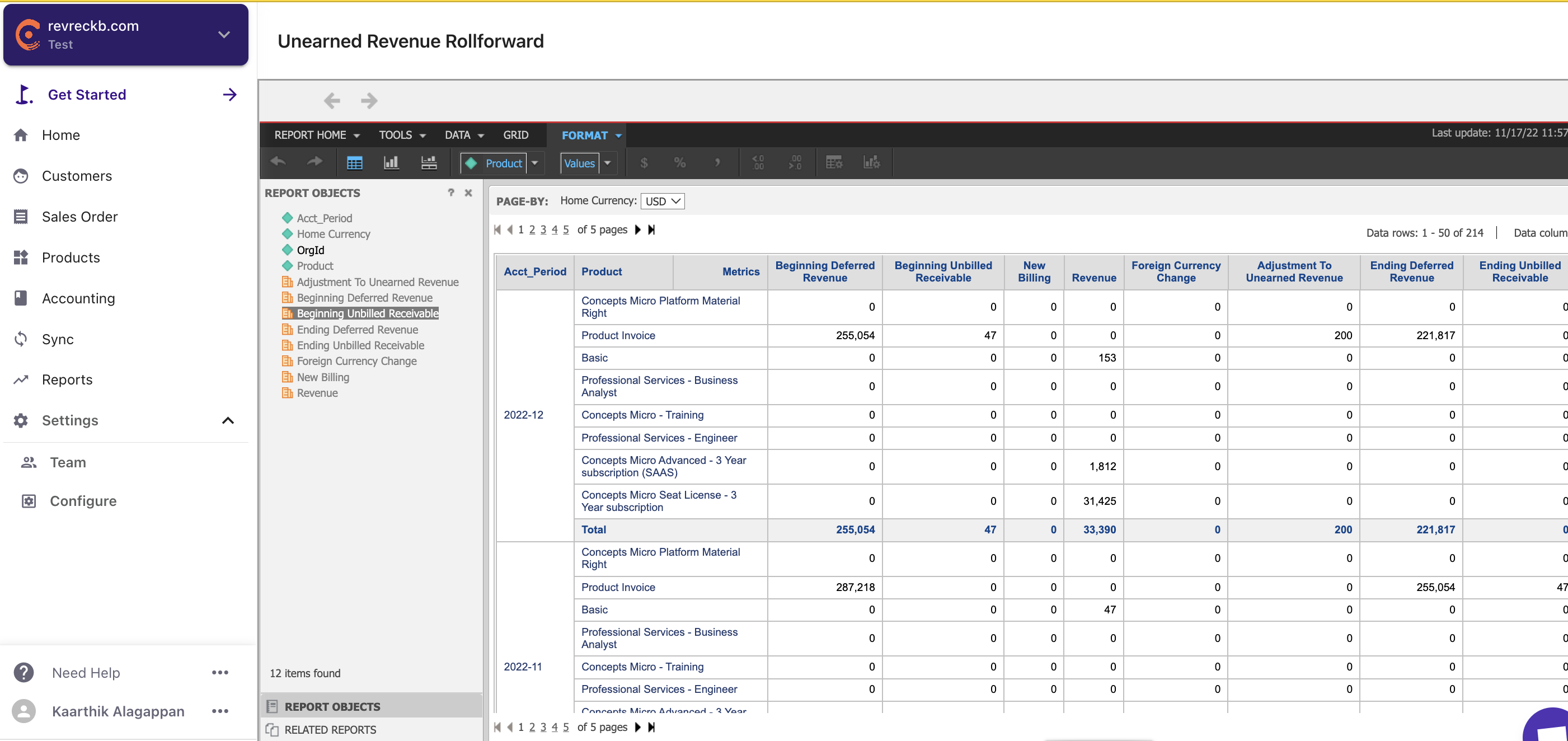Jump to last page in top pager

click(651, 229)
